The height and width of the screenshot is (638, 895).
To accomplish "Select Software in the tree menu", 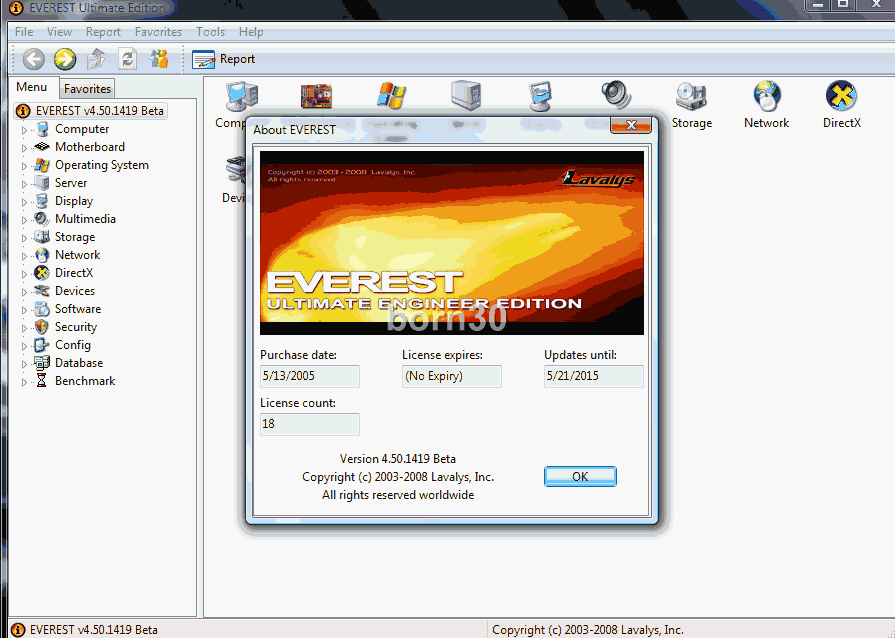I will coord(78,309).
